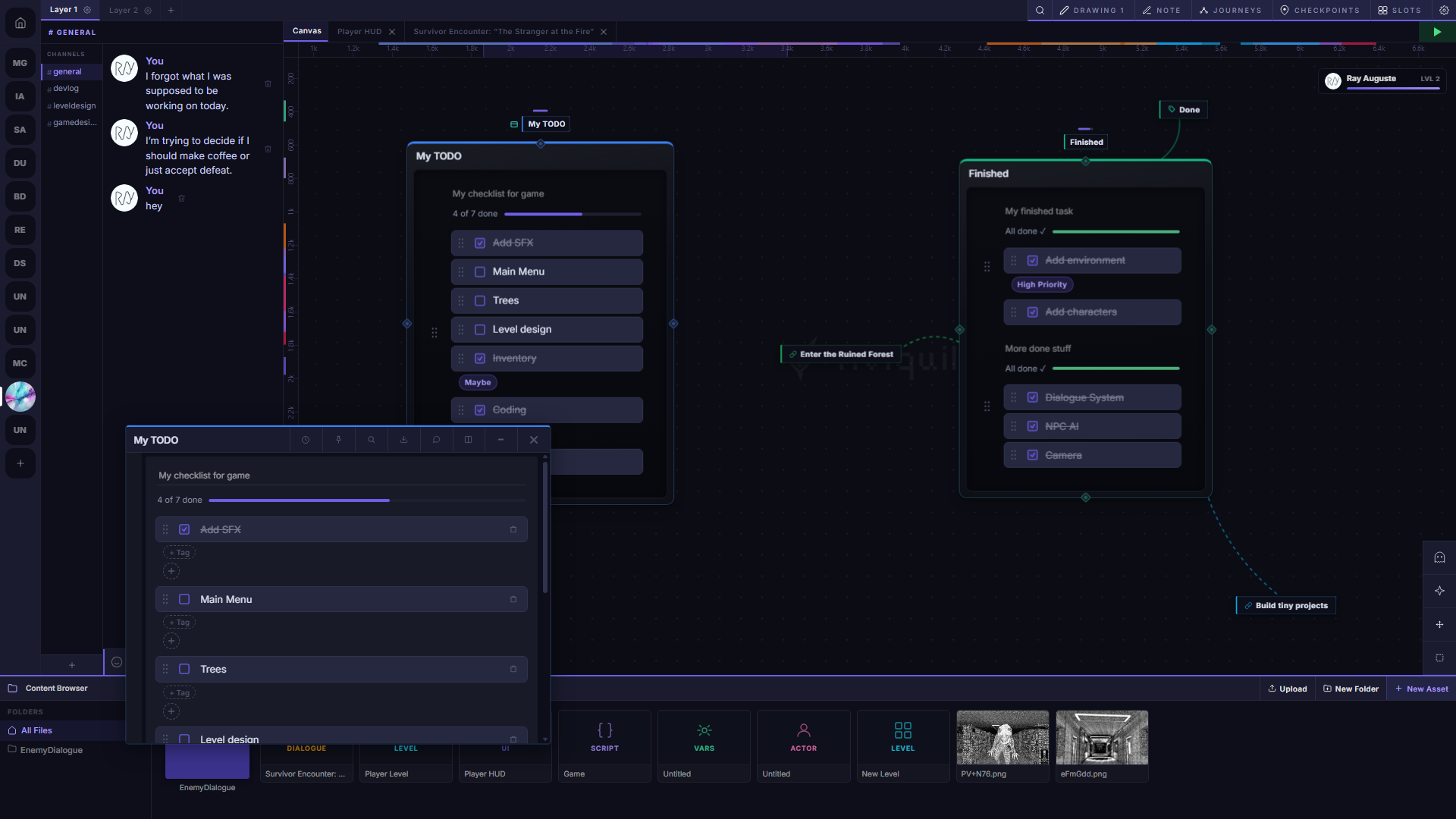Uncheck Add SFX in the canvas My TODO node

pyautogui.click(x=480, y=243)
